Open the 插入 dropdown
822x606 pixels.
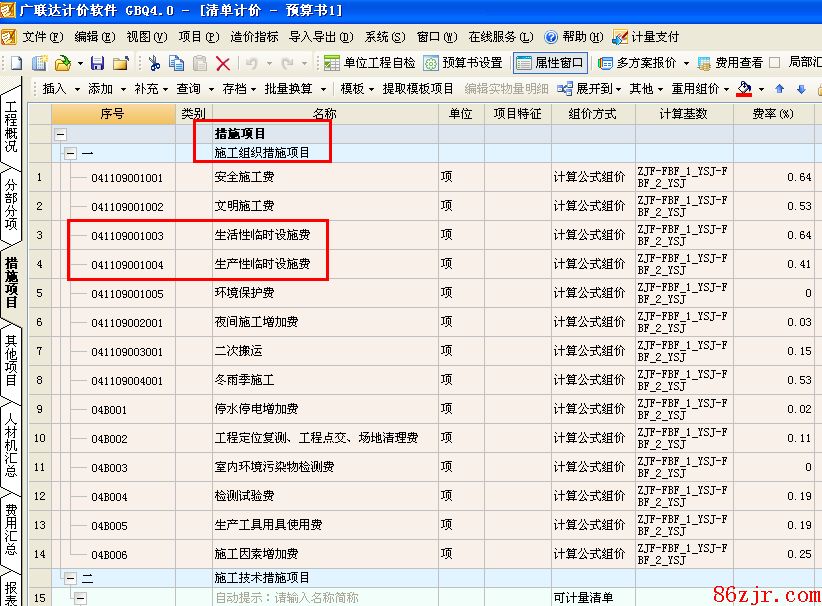click(x=60, y=89)
